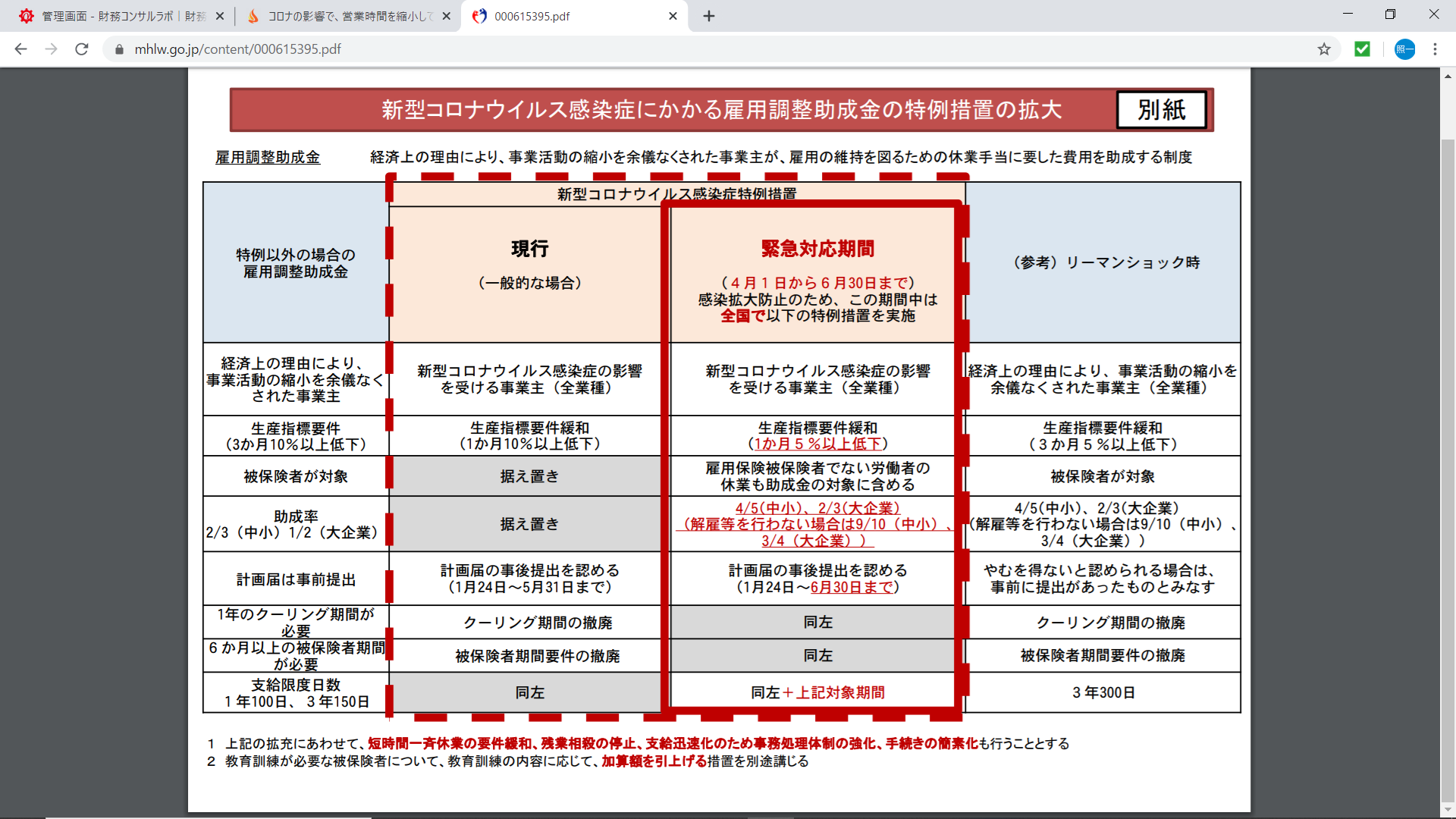Click 6か月以上の被保険者期間が必要 cell

296,656
